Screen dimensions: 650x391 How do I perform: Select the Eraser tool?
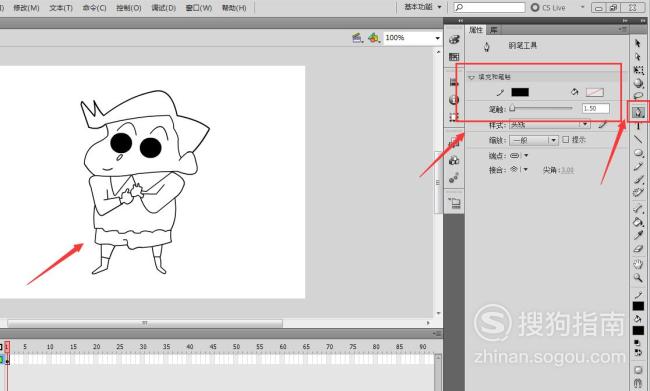click(x=638, y=249)
